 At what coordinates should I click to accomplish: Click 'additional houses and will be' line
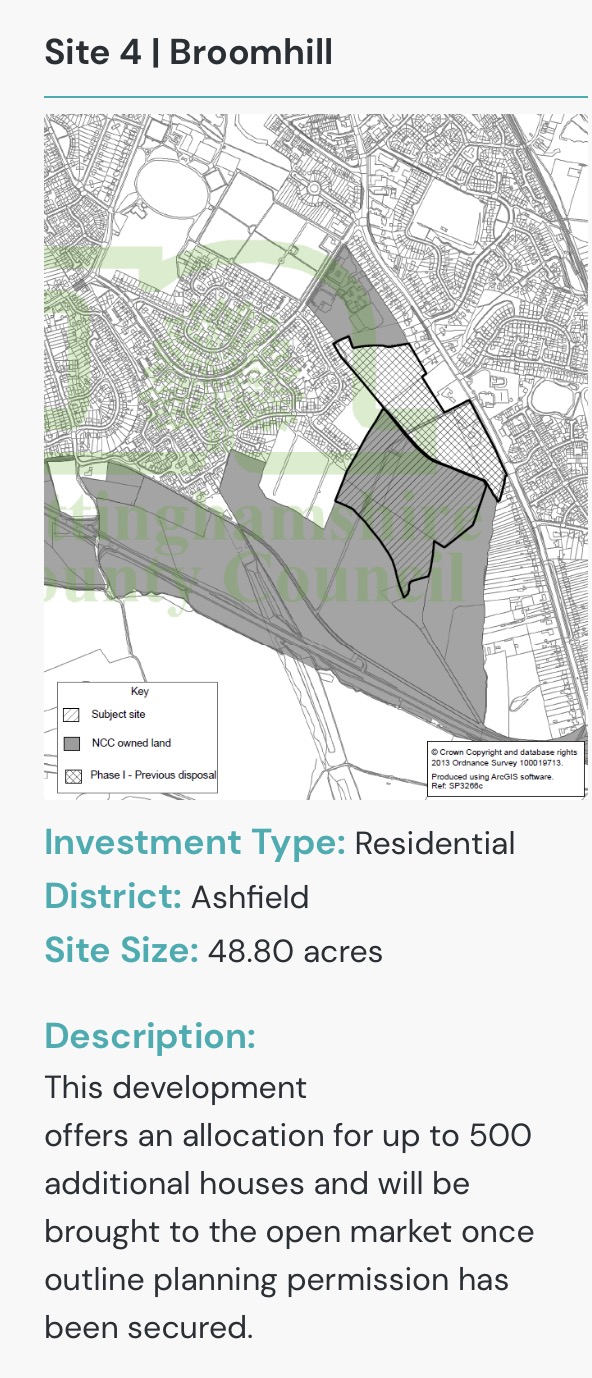pyautogui.click(x=257, y=1184)
